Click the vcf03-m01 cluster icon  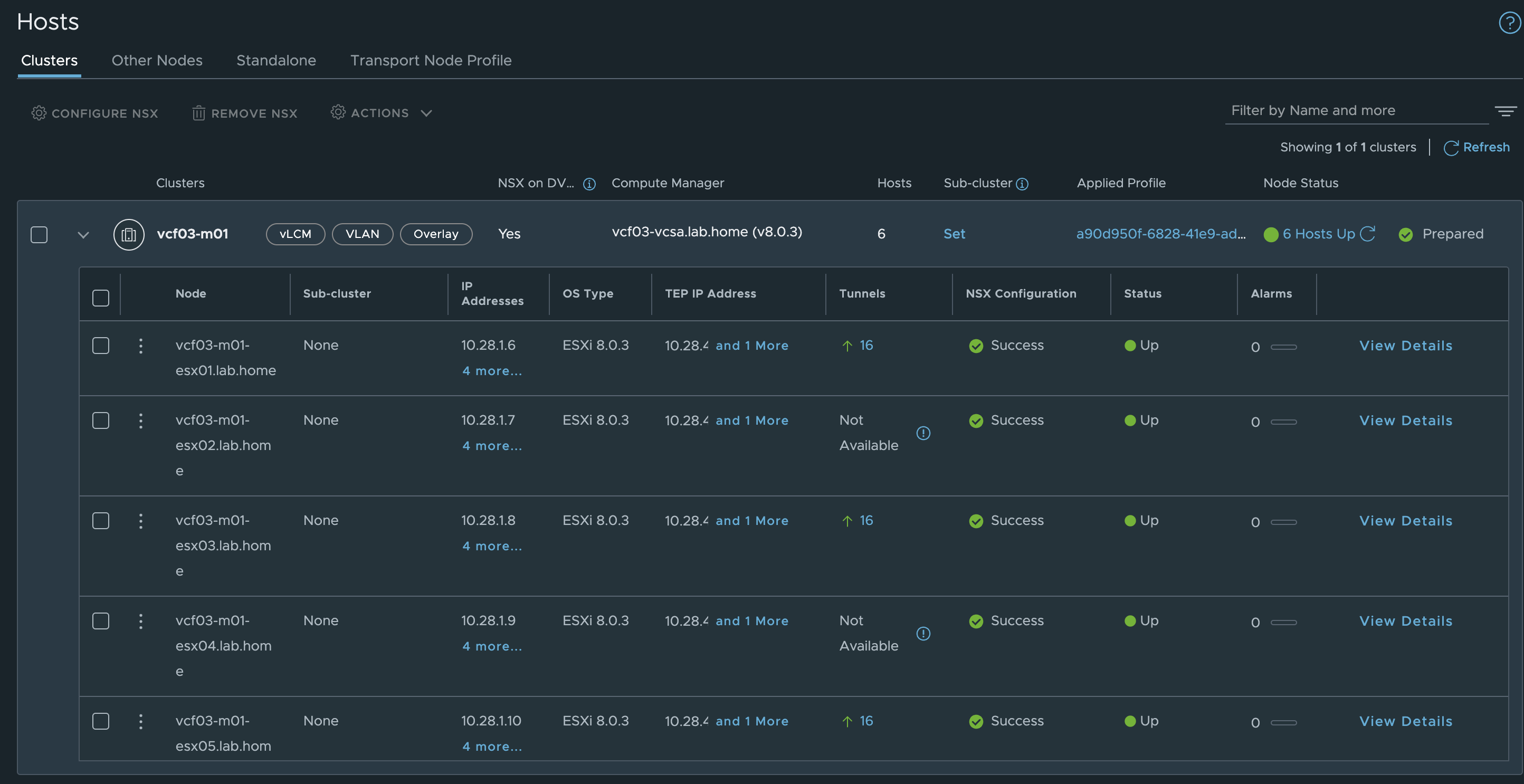[128, 235]
